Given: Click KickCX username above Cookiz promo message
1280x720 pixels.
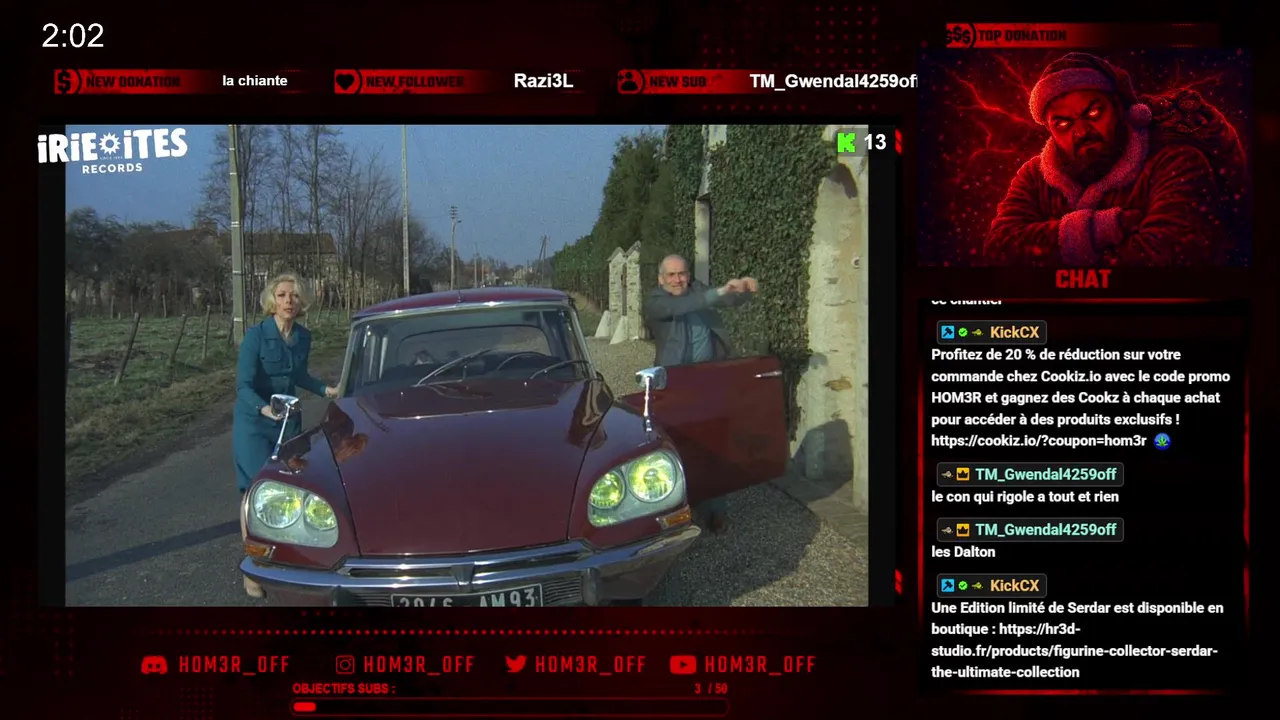Looking at the screenshot, I should click(1014, 333).
